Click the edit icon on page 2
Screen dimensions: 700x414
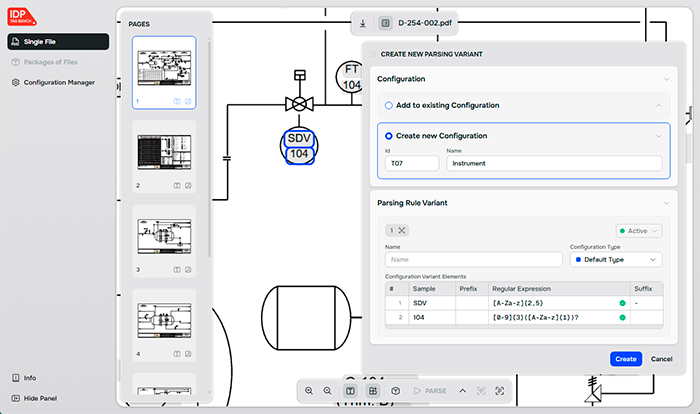[188, 185]
